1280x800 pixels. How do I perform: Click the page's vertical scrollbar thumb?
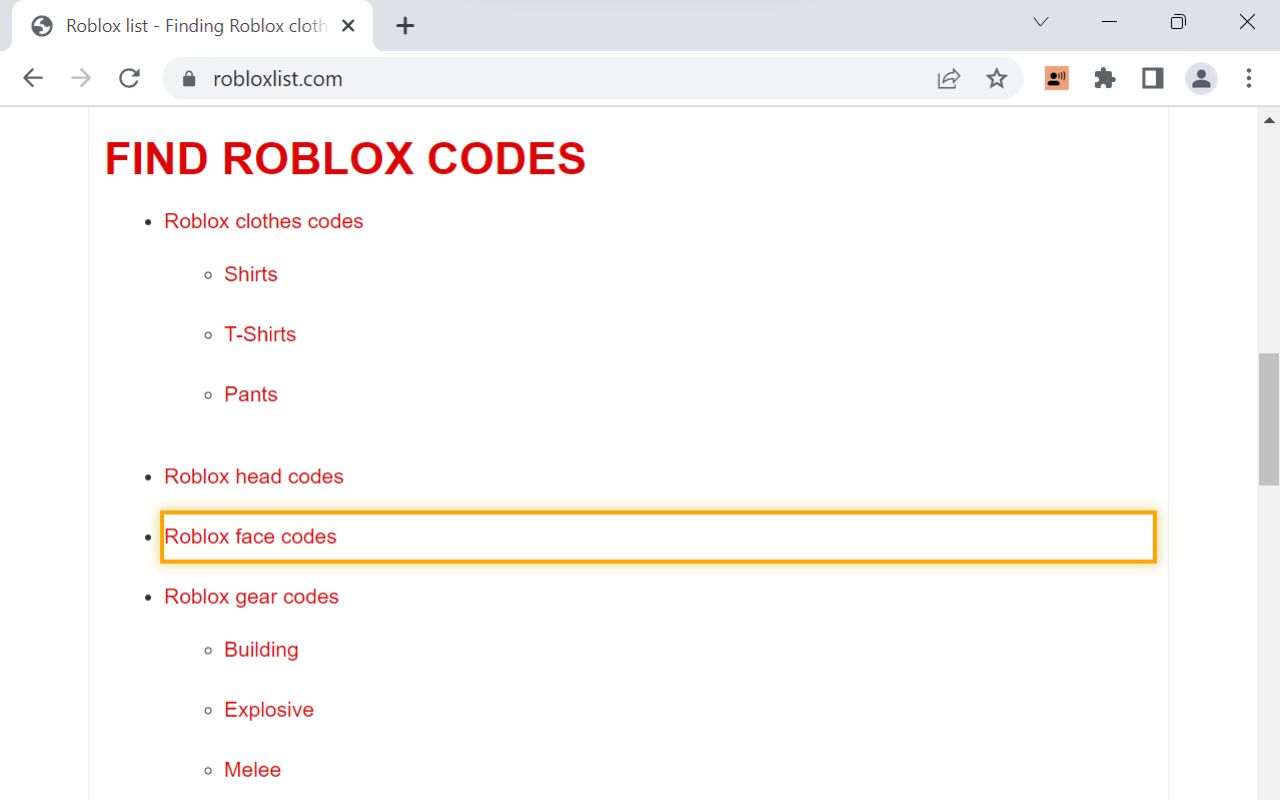(1269, 419)
